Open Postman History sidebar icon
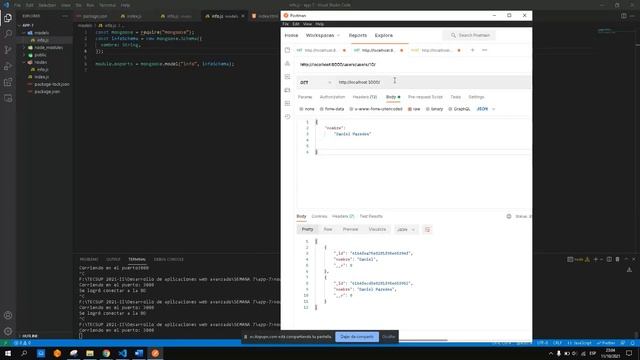 point(287,117)
